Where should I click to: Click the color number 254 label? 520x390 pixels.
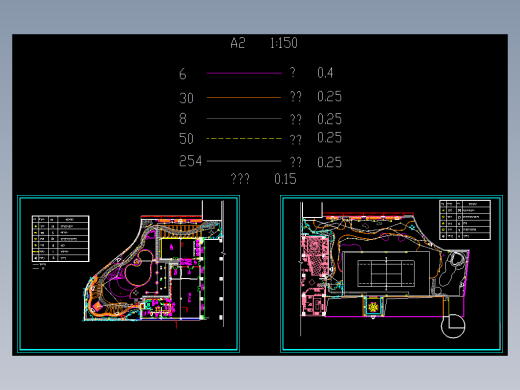coord(190,161)
